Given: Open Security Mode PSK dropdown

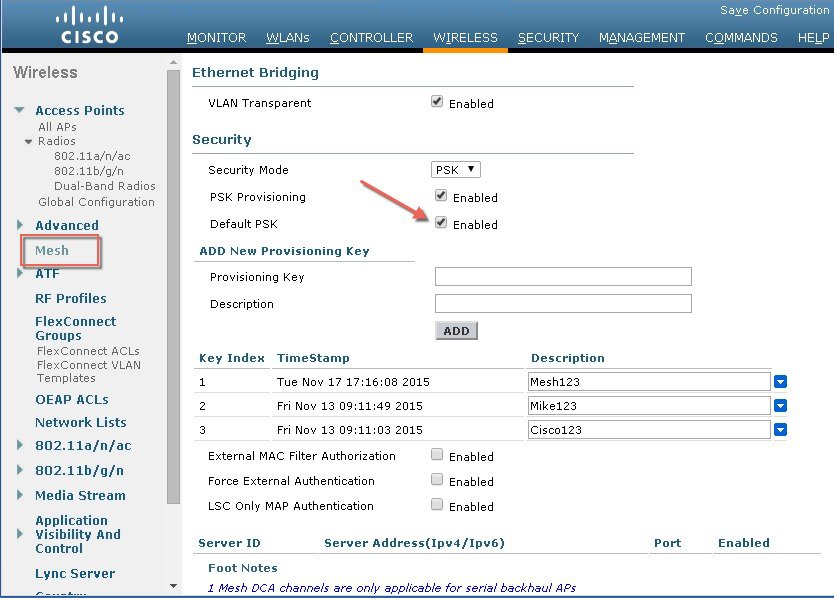Looking at the screenshot, I should (455, 170).
